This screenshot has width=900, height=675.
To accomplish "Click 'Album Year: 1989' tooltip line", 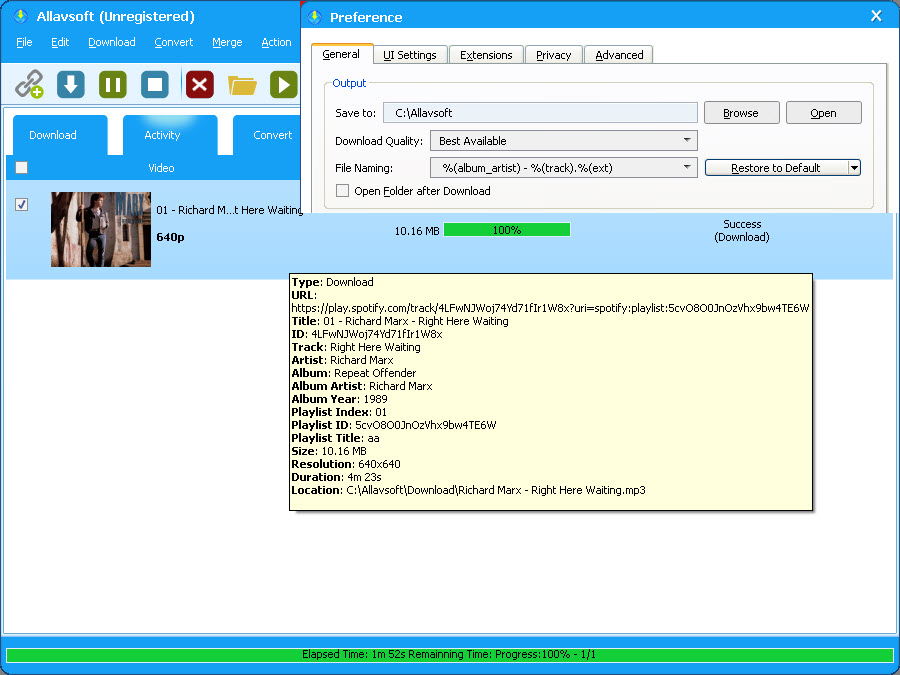I will (x=339, y=399).
